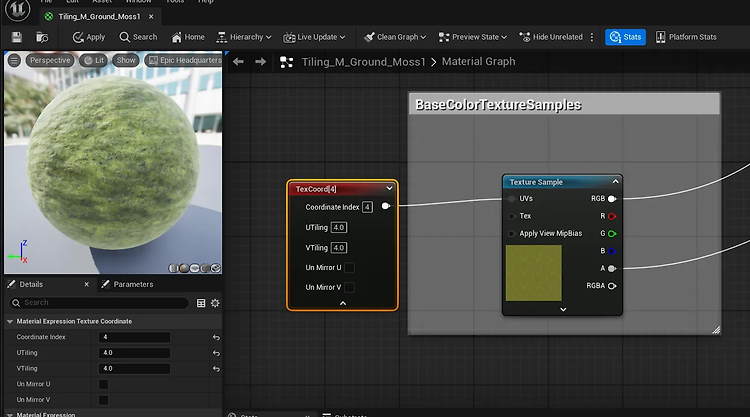The width and height of the screenshot is (750, 417).
Task: Enable Un Mirror V in Details
Action: [x=103, y=400]
